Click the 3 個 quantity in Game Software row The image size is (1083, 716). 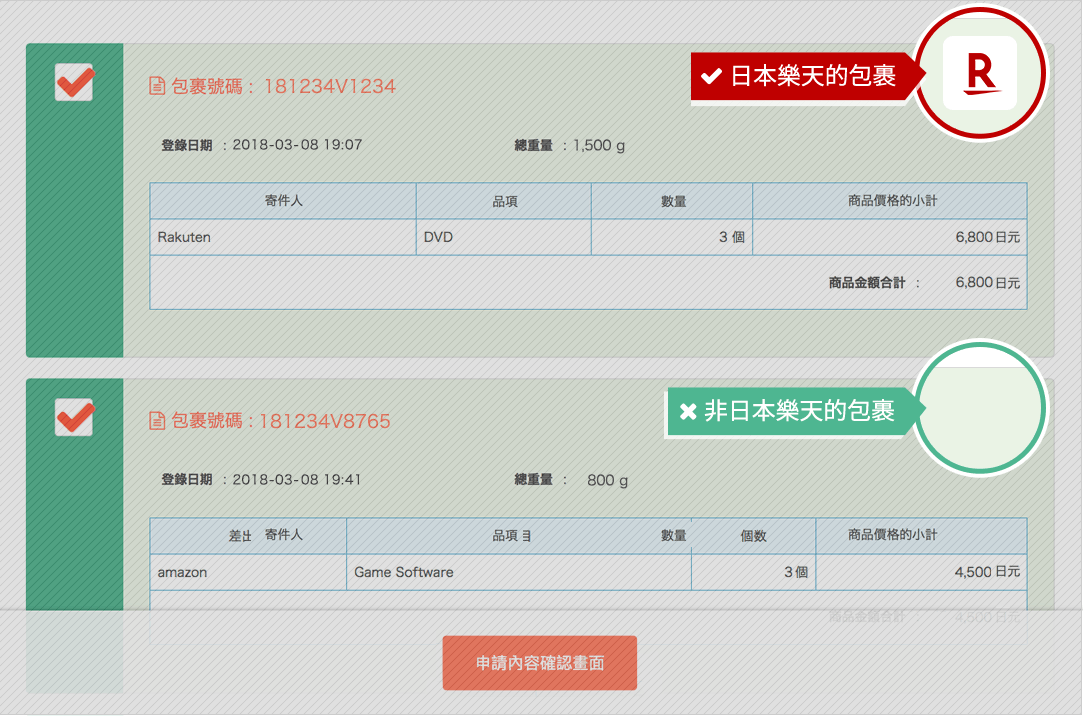pyautogui.click(x=796, y=572)
